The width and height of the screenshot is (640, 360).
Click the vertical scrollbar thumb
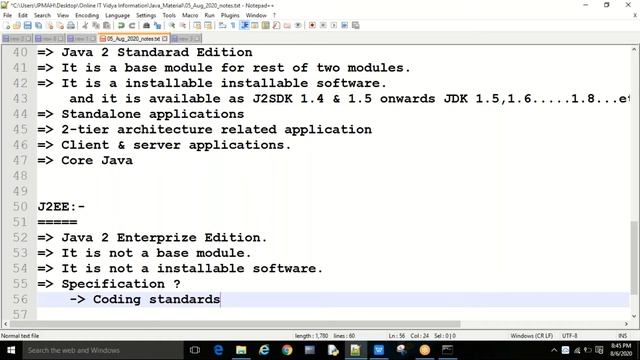point(634,258)
